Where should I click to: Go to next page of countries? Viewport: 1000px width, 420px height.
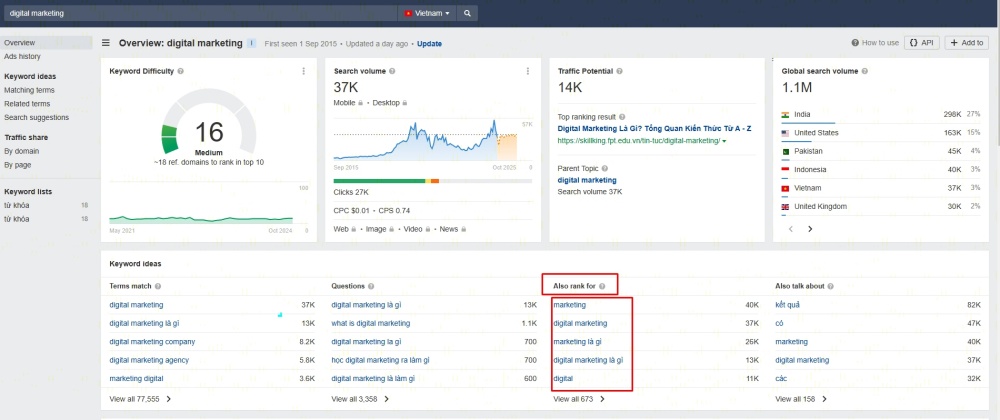click(810, 229)
